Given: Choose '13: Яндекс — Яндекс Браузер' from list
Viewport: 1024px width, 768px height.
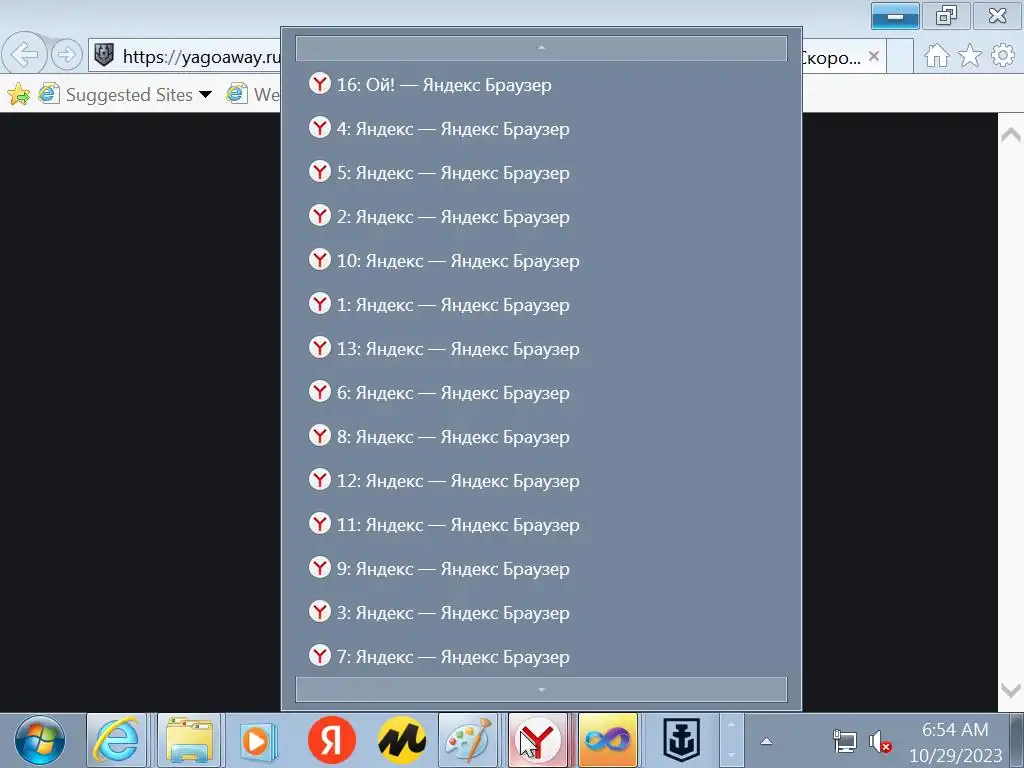Looking at the screenshot, I should click(541, 348).
